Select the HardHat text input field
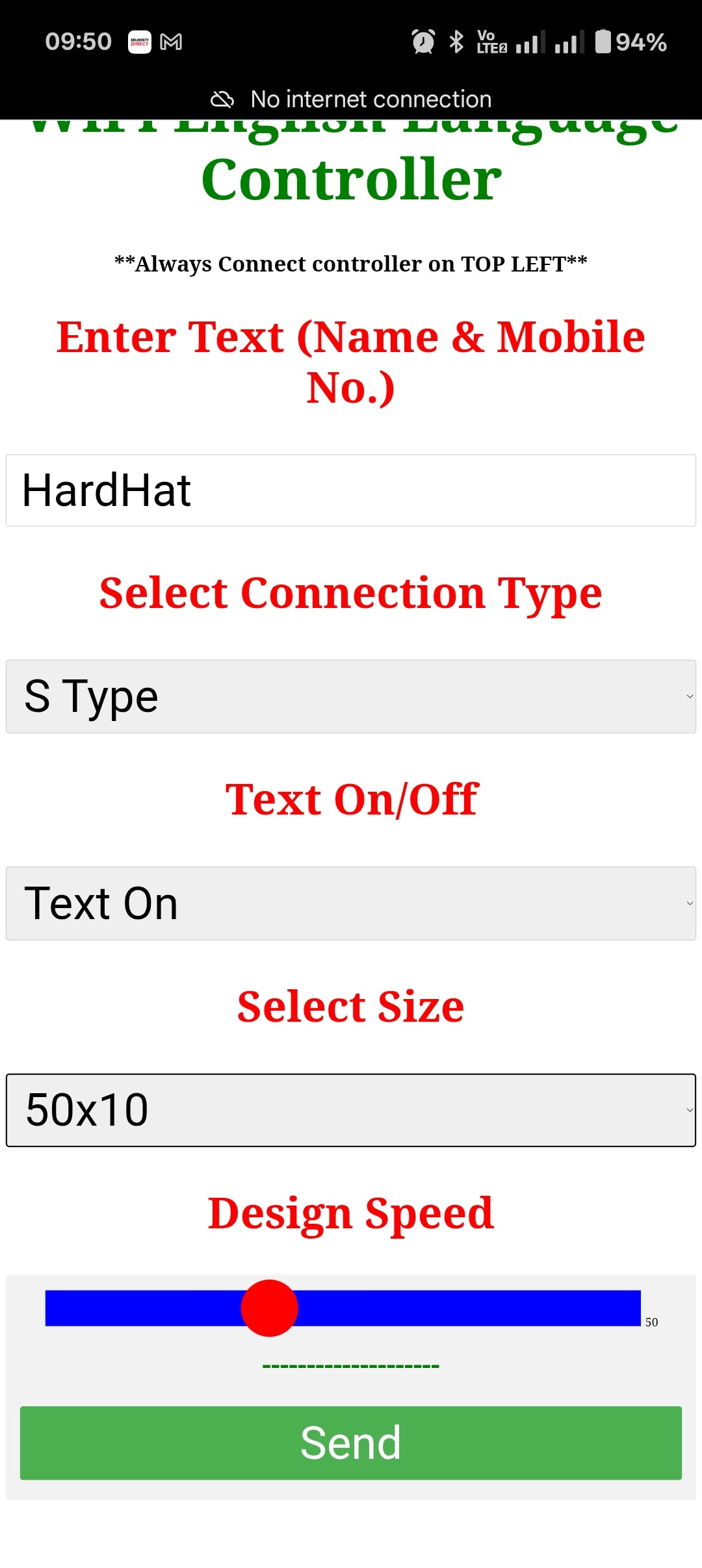This screenshot has height=1568, width=702. (x=351, y=489)
